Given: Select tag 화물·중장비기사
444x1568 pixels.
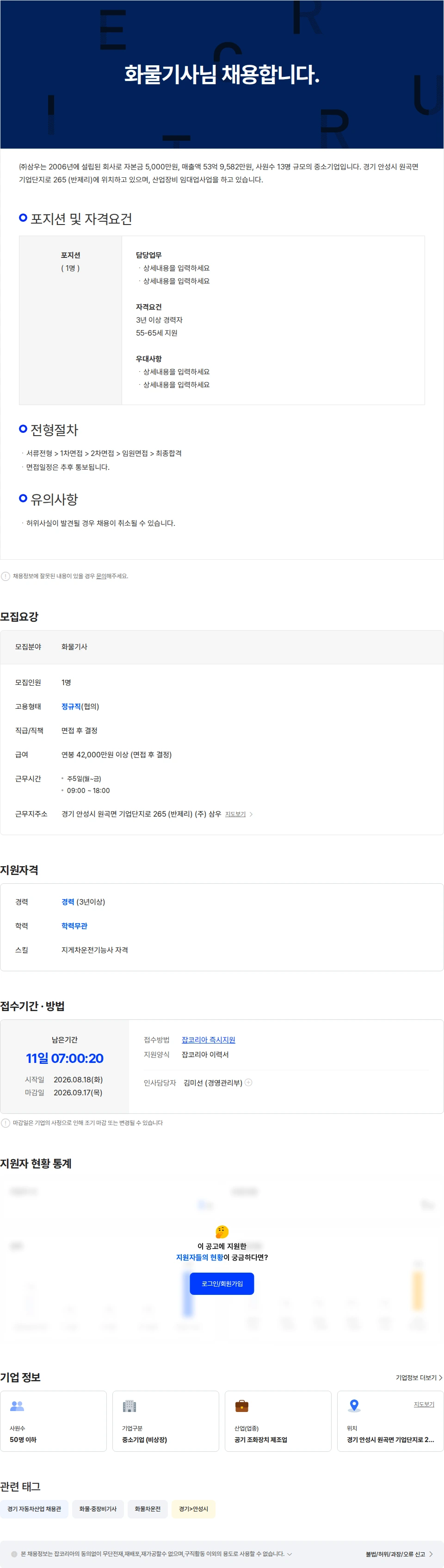Looking at the screenshot, I should [x=98, y=1508].
